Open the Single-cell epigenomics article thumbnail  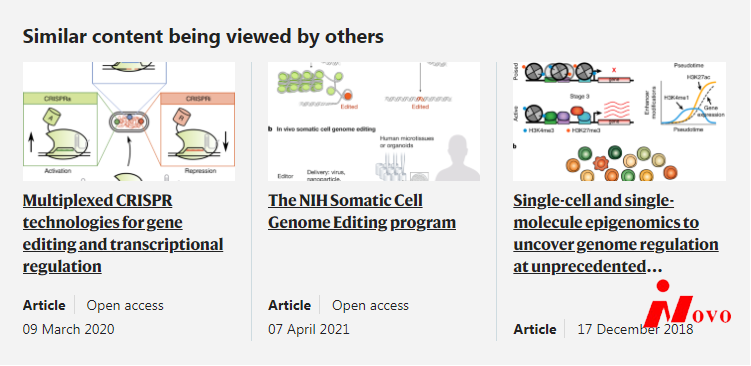(x=619, y=121)
